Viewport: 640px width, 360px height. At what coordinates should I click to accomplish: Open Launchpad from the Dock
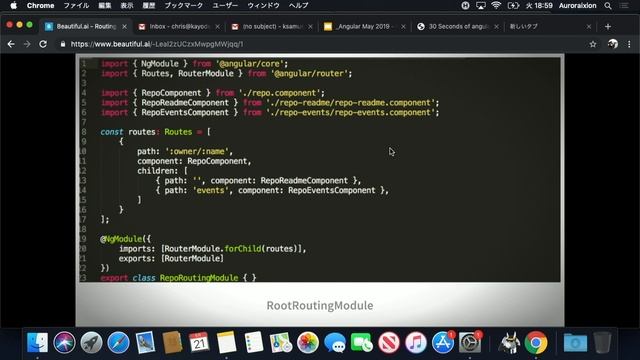point(91,342)
